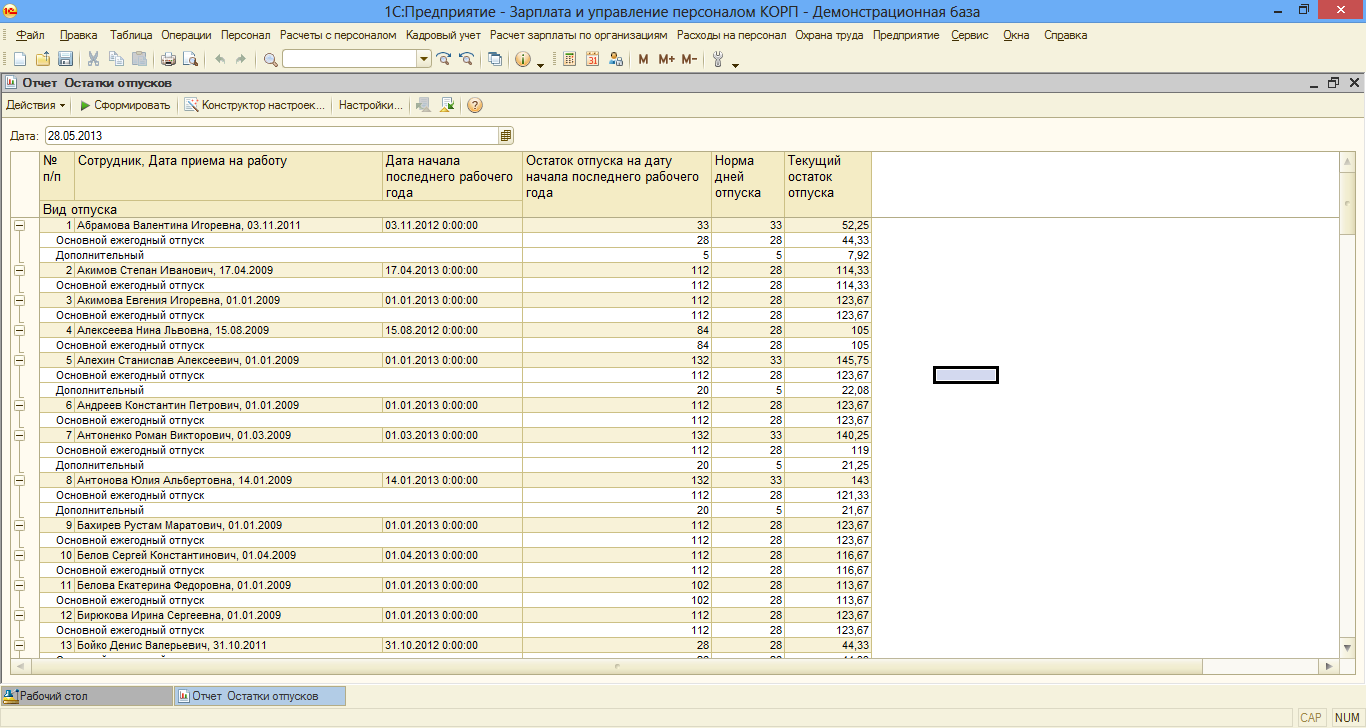Click the magnifier find icon
This screenshot has height=728, width=1366.
271,60
